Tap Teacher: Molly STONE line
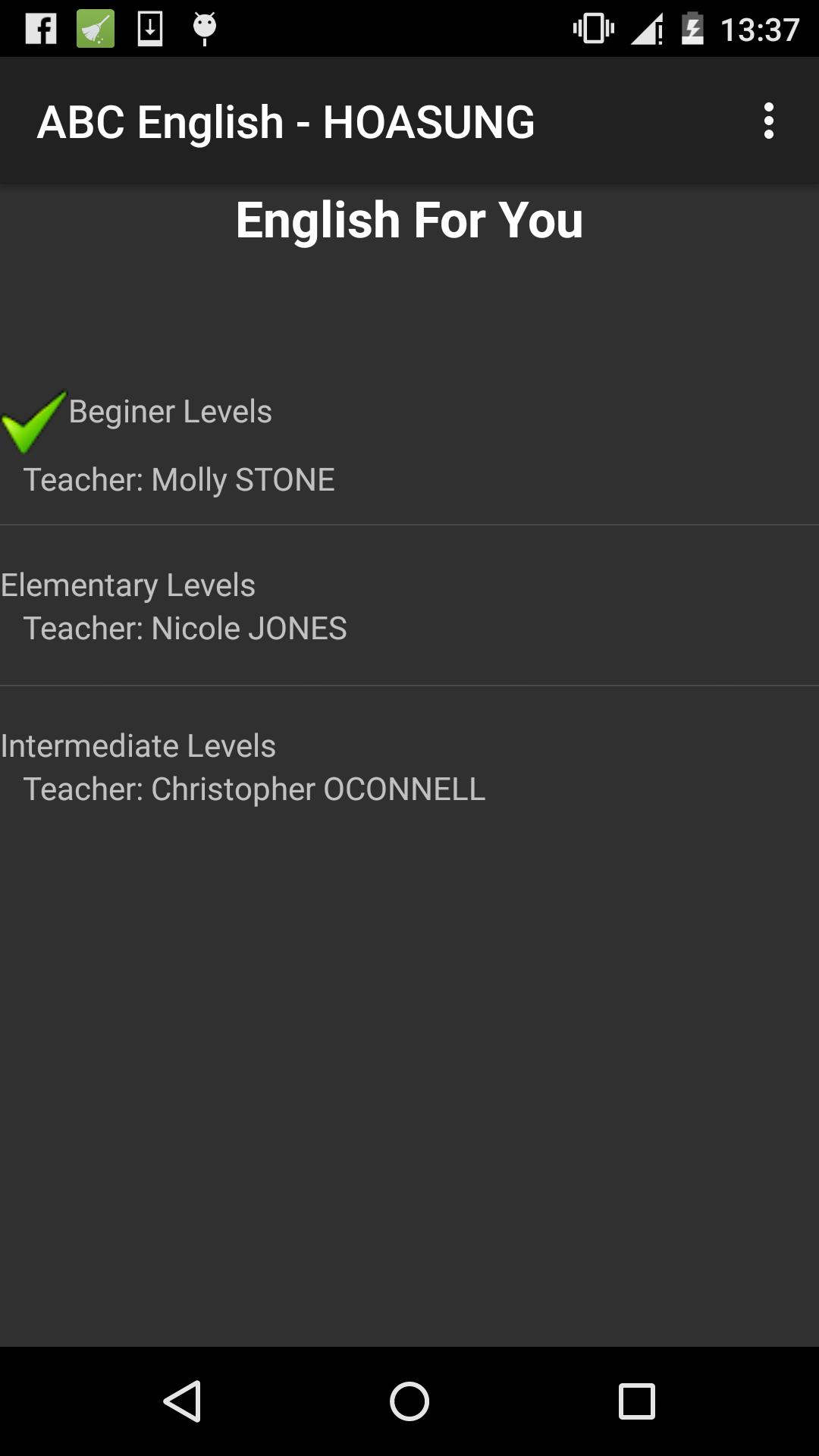The width and height of the screenshot is (819, 1456). pos(179,480)
